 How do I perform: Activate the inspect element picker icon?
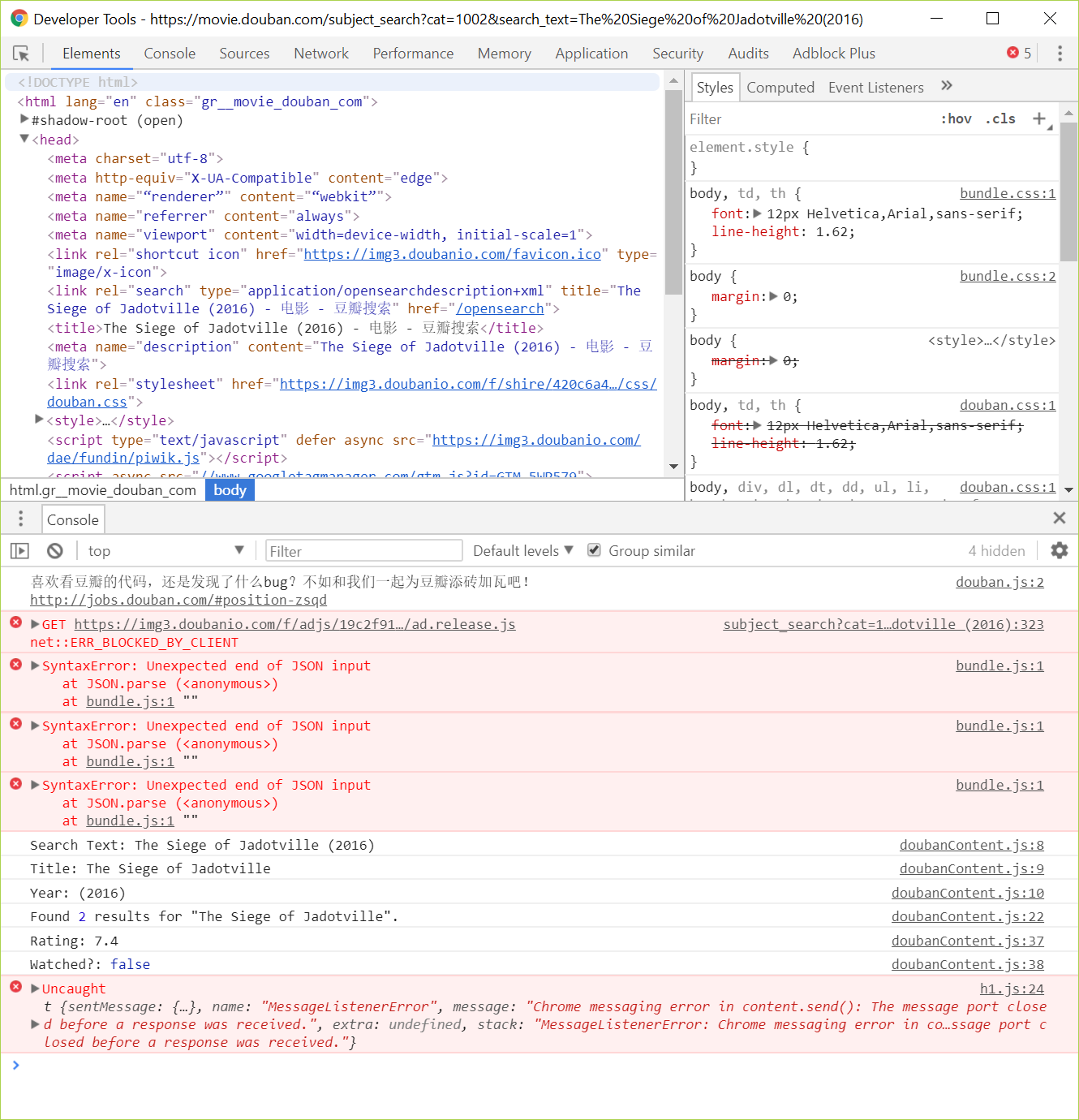[21, 54]
